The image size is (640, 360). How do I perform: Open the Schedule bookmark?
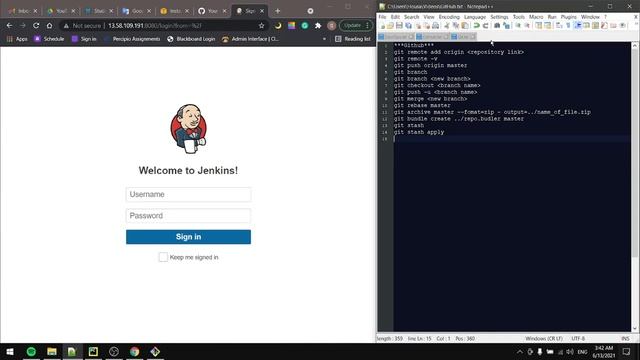(x=49, y=39)
